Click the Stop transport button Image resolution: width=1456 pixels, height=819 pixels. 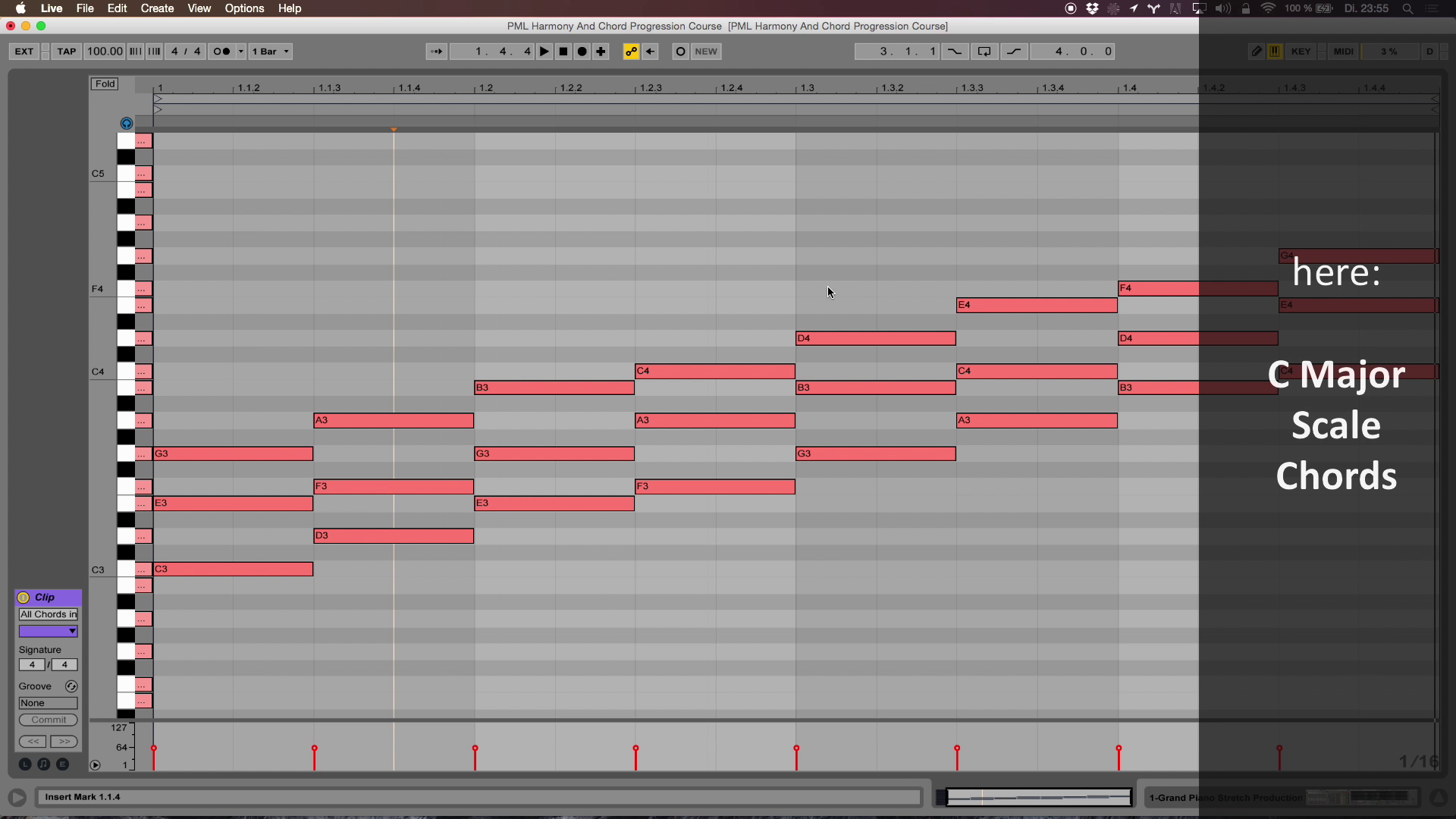pos(563,52)
